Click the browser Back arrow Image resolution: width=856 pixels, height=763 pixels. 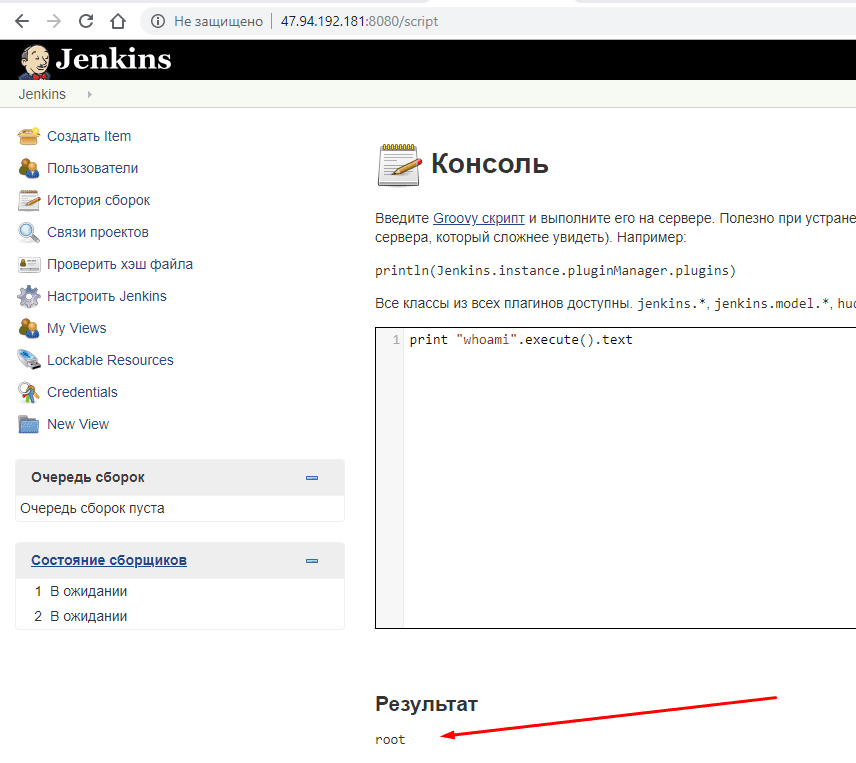click(x=22, y=21)
